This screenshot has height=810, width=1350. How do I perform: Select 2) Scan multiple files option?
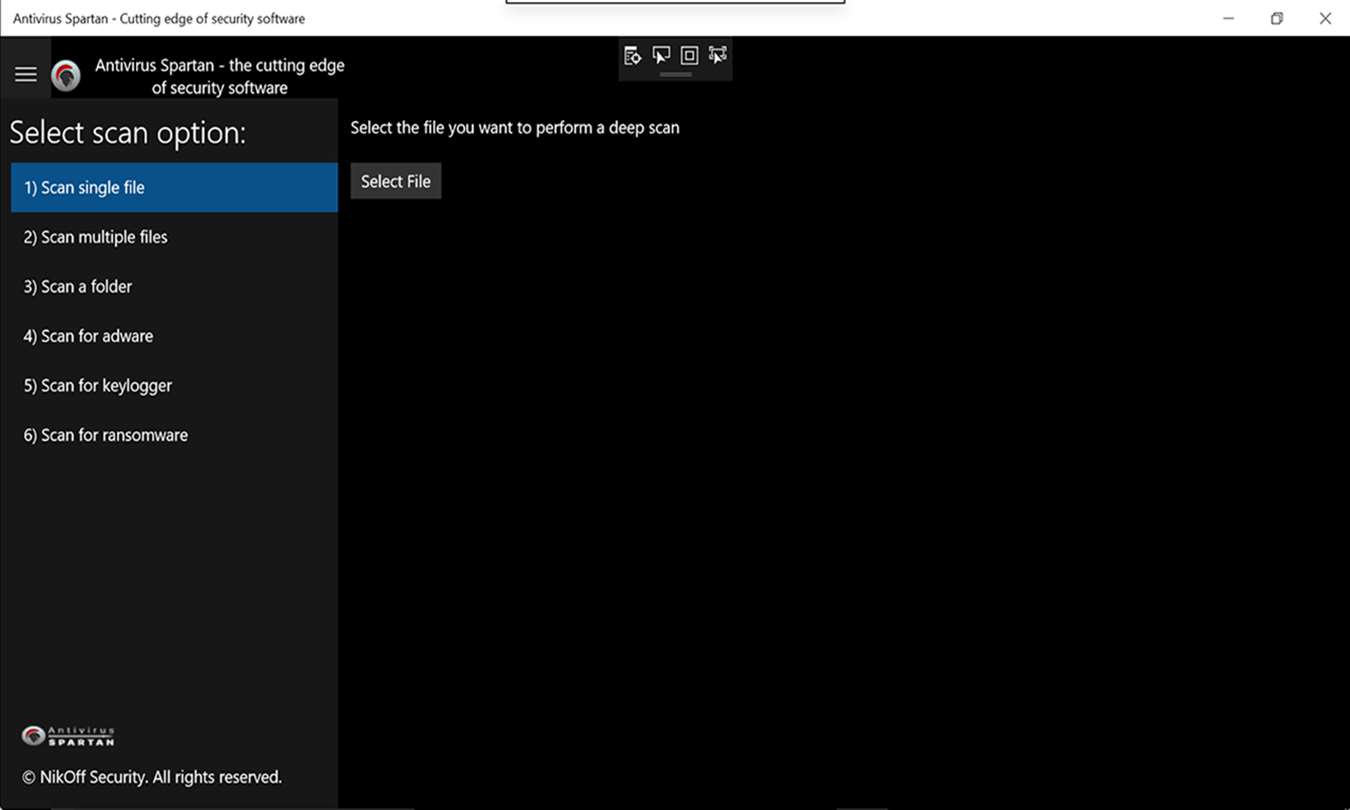coord(174,237)
